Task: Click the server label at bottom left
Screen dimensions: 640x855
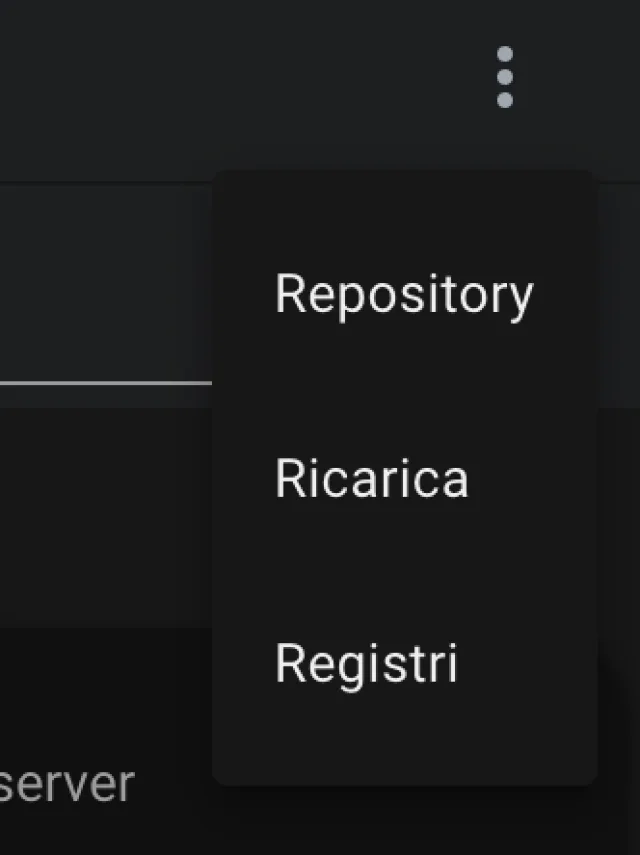Action: click(x=65, y=785)
